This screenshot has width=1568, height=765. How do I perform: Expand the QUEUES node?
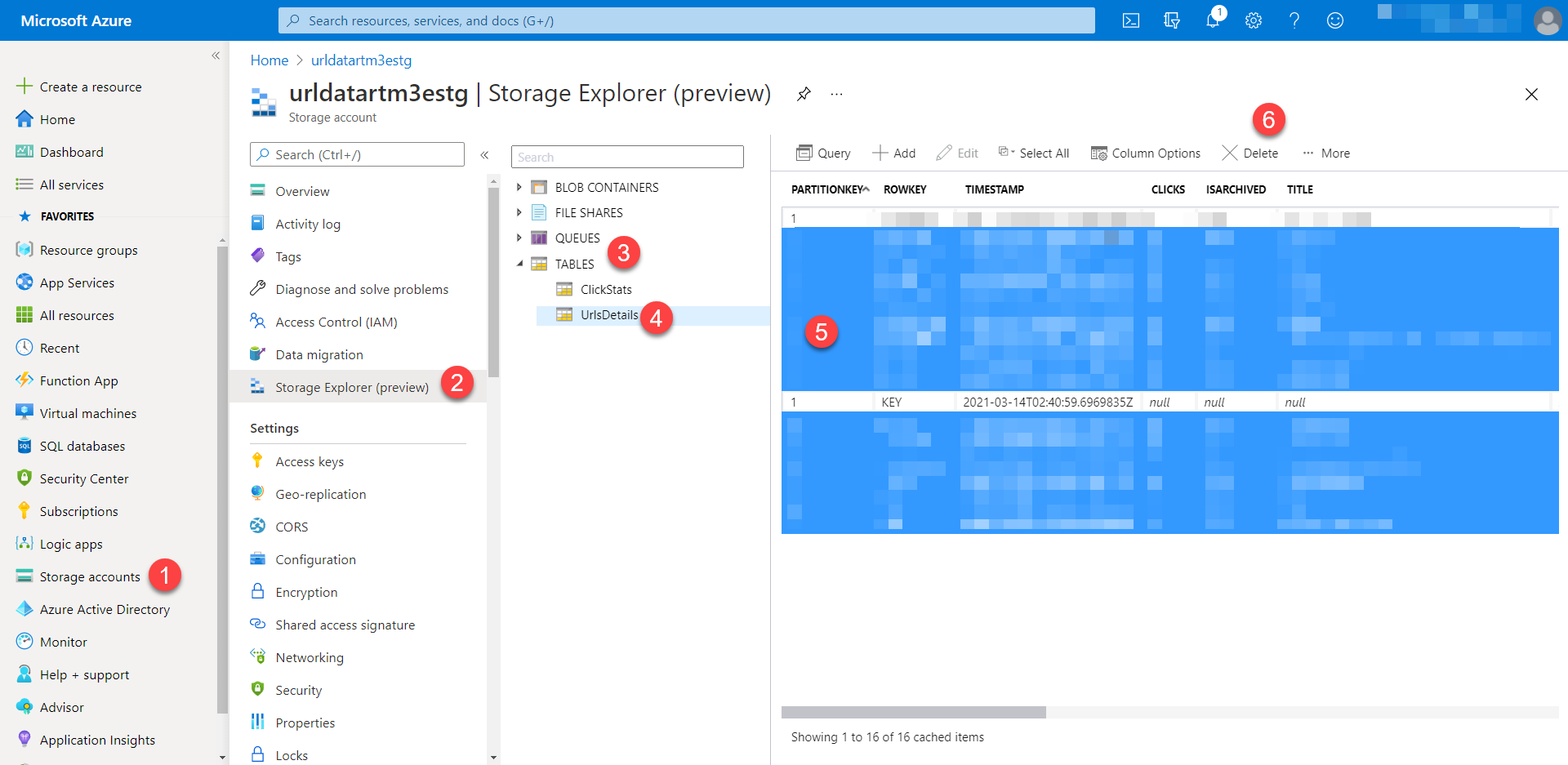point(519,238)
